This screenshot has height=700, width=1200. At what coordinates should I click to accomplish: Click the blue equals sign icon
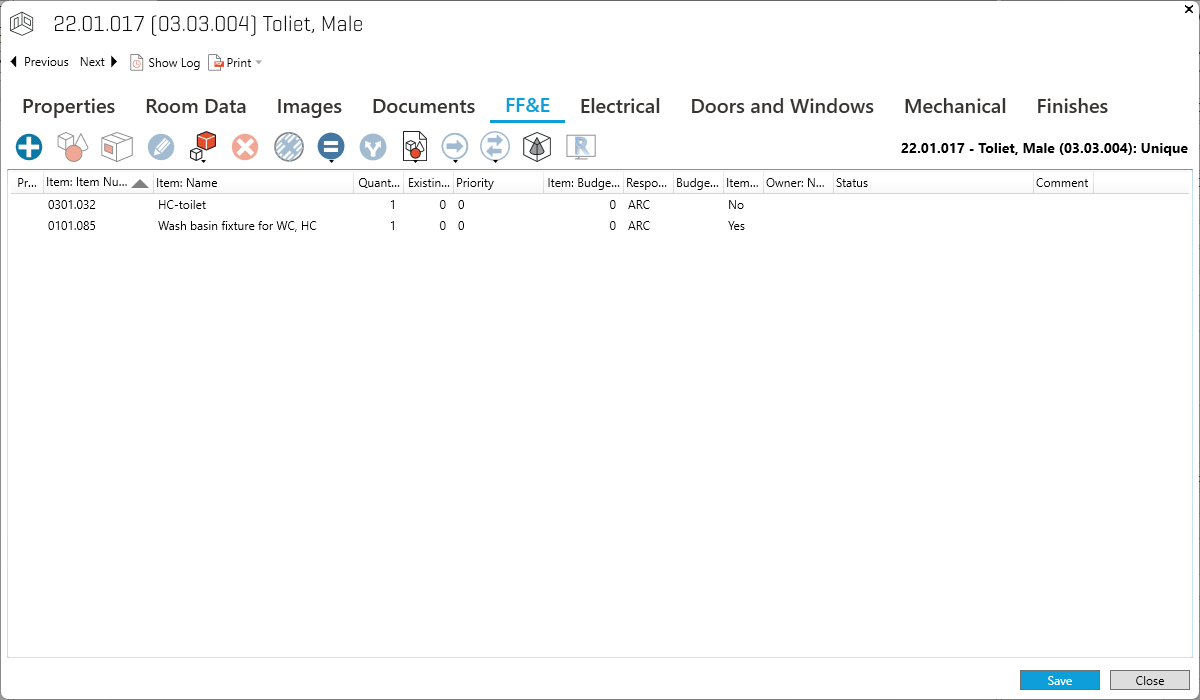331,147
